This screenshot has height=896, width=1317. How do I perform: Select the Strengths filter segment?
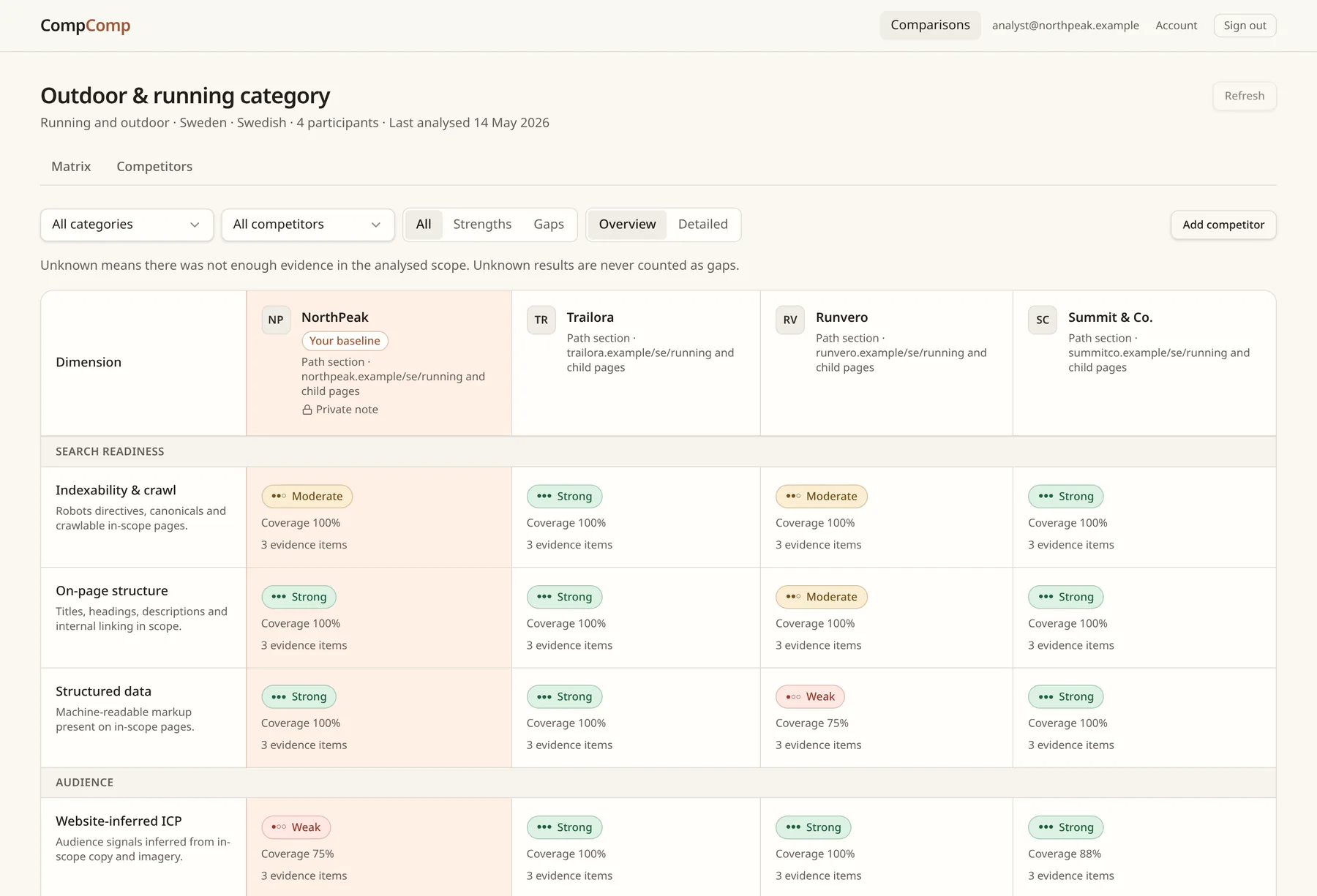(x=482, y=225)
